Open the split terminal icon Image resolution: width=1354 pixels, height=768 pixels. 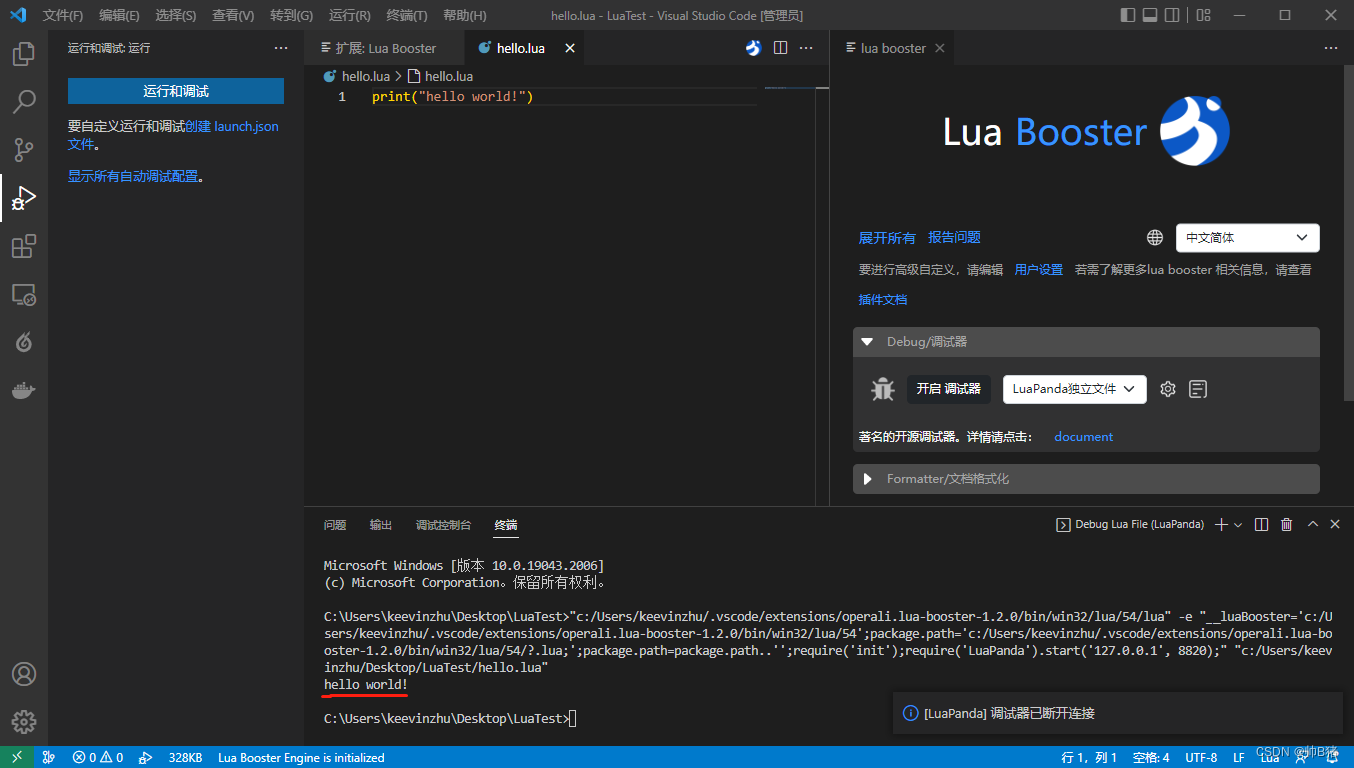tap(1261, 524)
